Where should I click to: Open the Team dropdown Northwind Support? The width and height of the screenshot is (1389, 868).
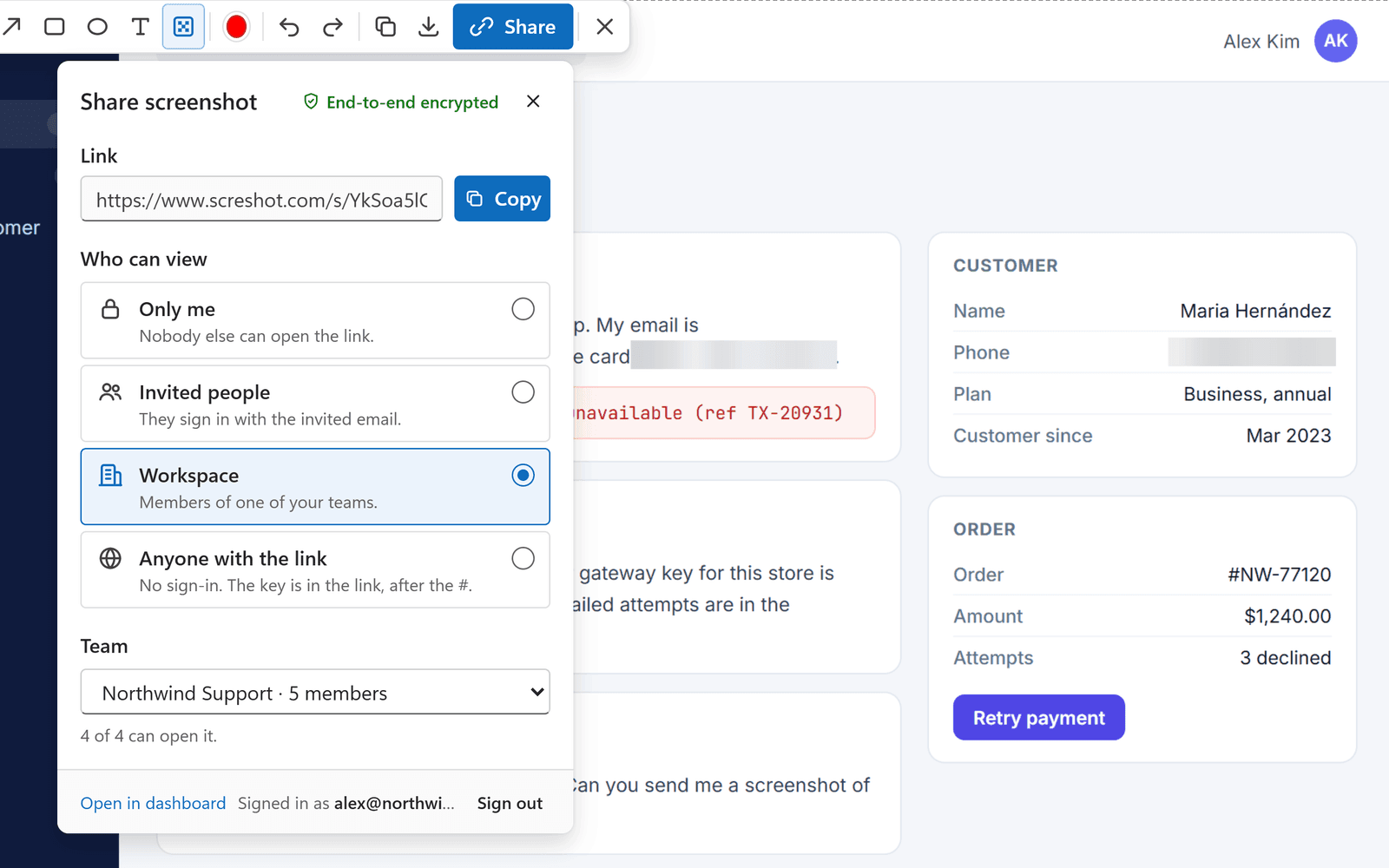315,692
